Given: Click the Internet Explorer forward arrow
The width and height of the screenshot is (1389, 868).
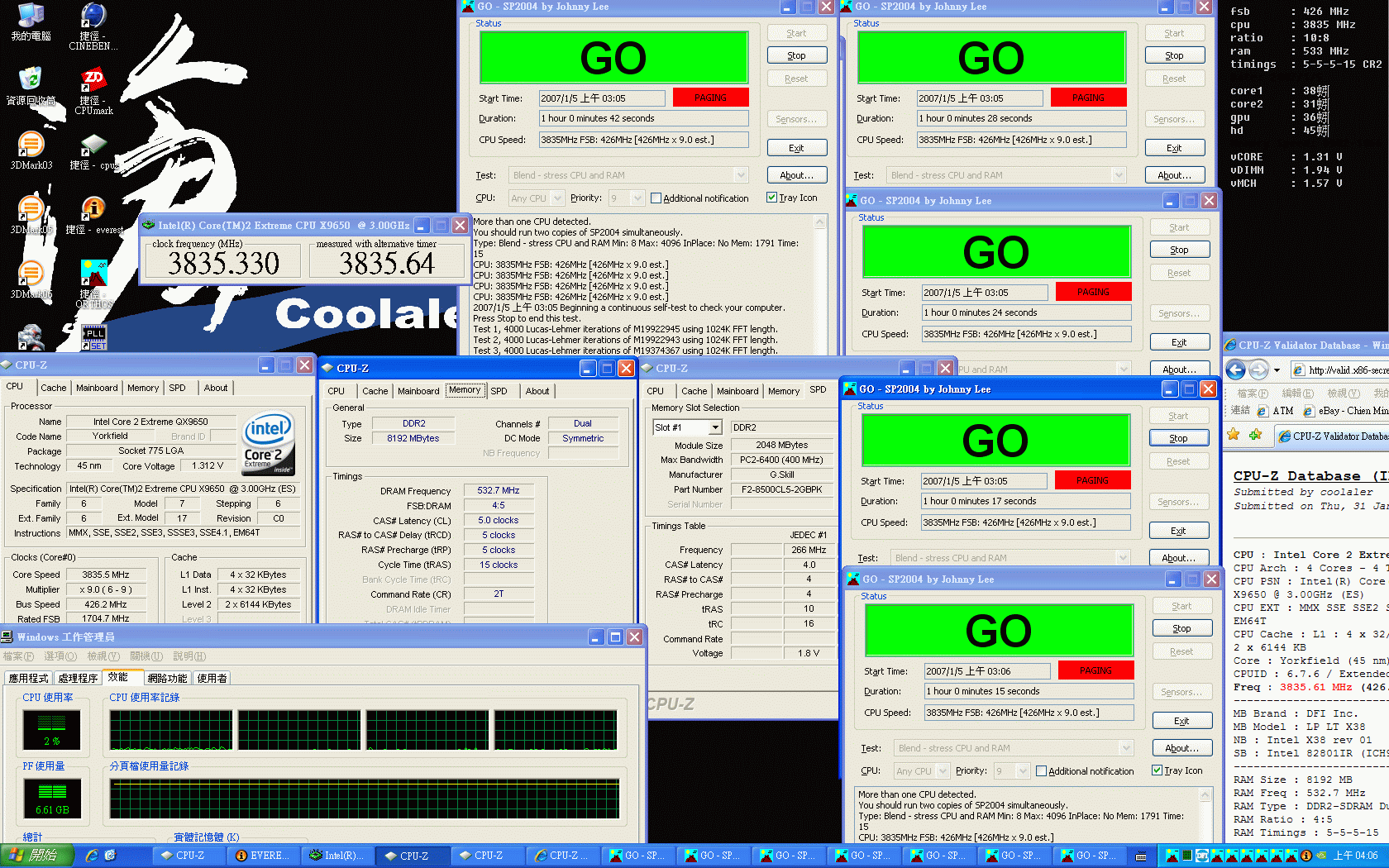Looking at the screenshot, I should (1258, 370).
